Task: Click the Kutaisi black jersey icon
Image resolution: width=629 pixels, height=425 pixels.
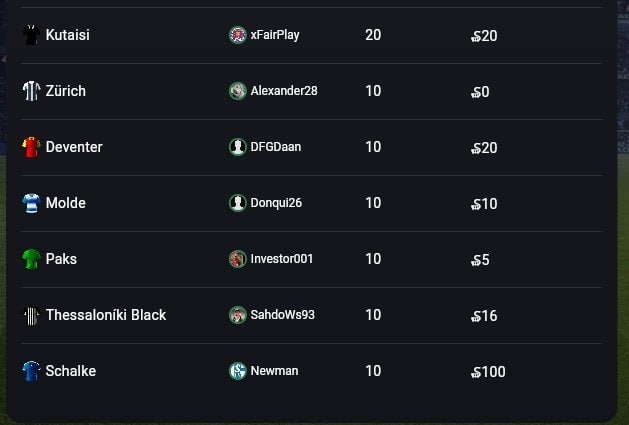Action: coord(31,35)
